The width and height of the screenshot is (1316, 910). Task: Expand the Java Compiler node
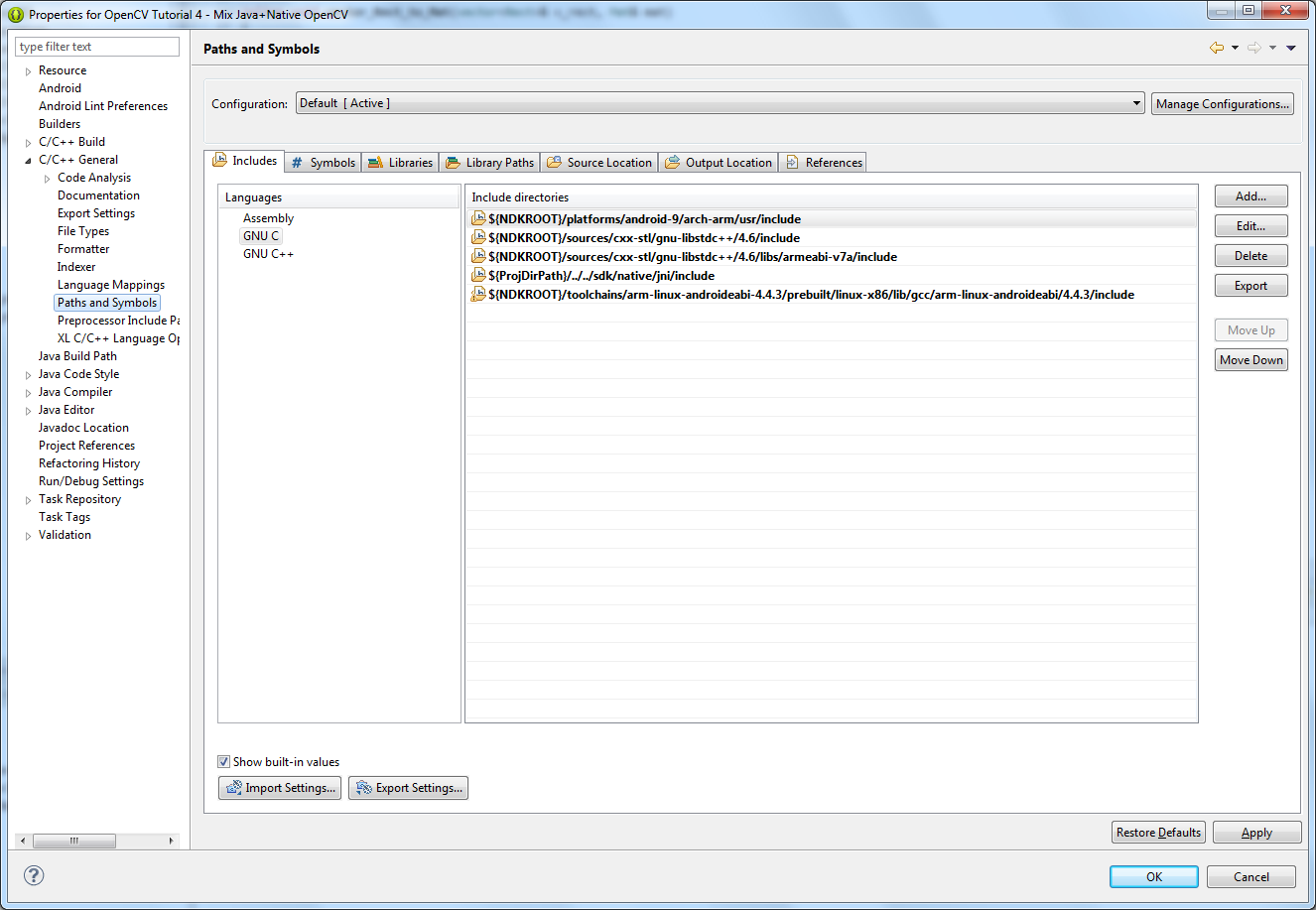coord(28,393)
